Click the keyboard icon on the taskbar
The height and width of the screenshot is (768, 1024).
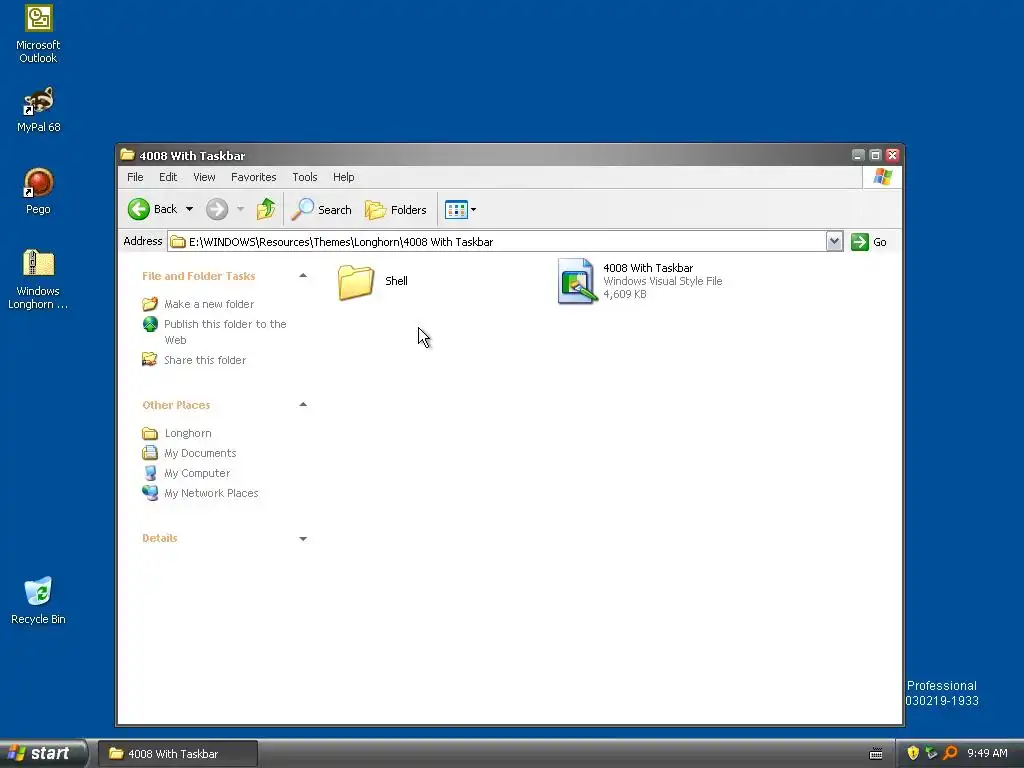pyautogui.click(x=876, y=754)
